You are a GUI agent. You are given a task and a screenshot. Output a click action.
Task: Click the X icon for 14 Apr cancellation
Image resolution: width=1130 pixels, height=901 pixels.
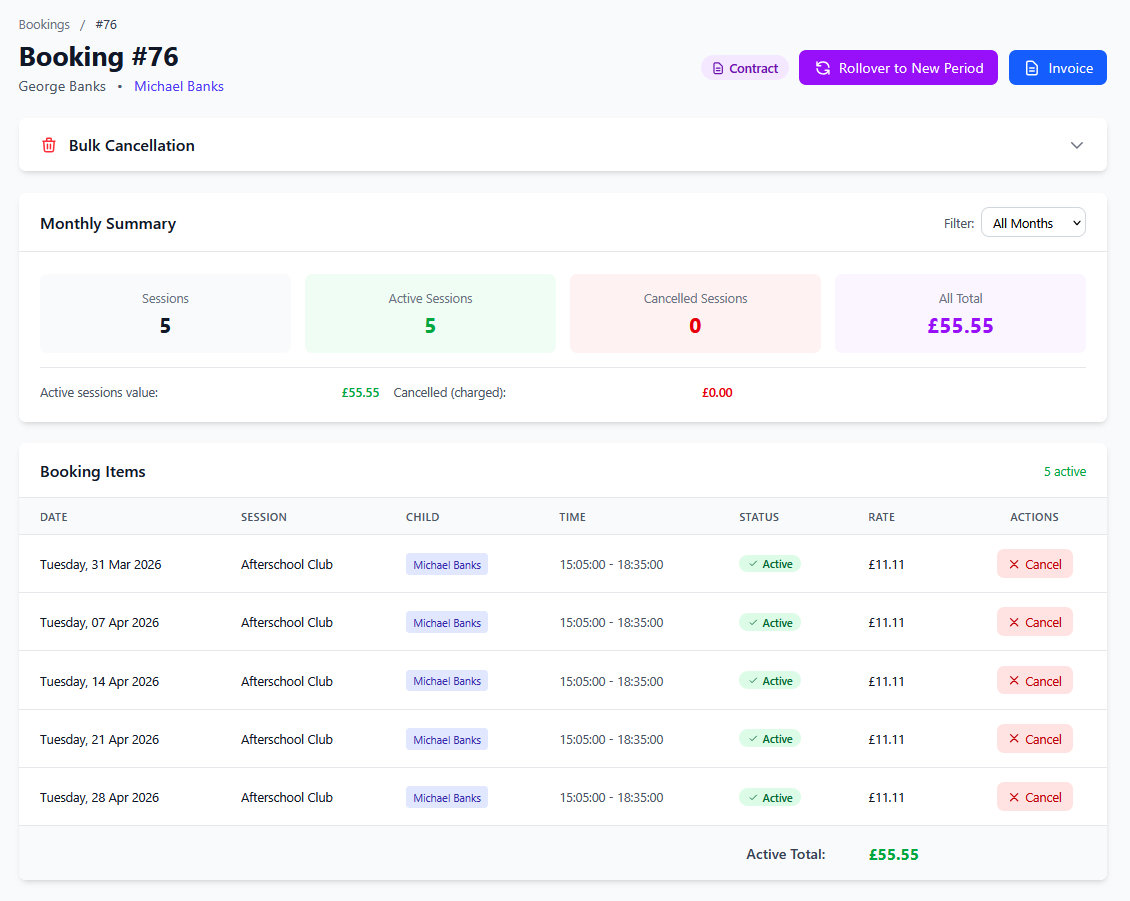point(1014,681)
